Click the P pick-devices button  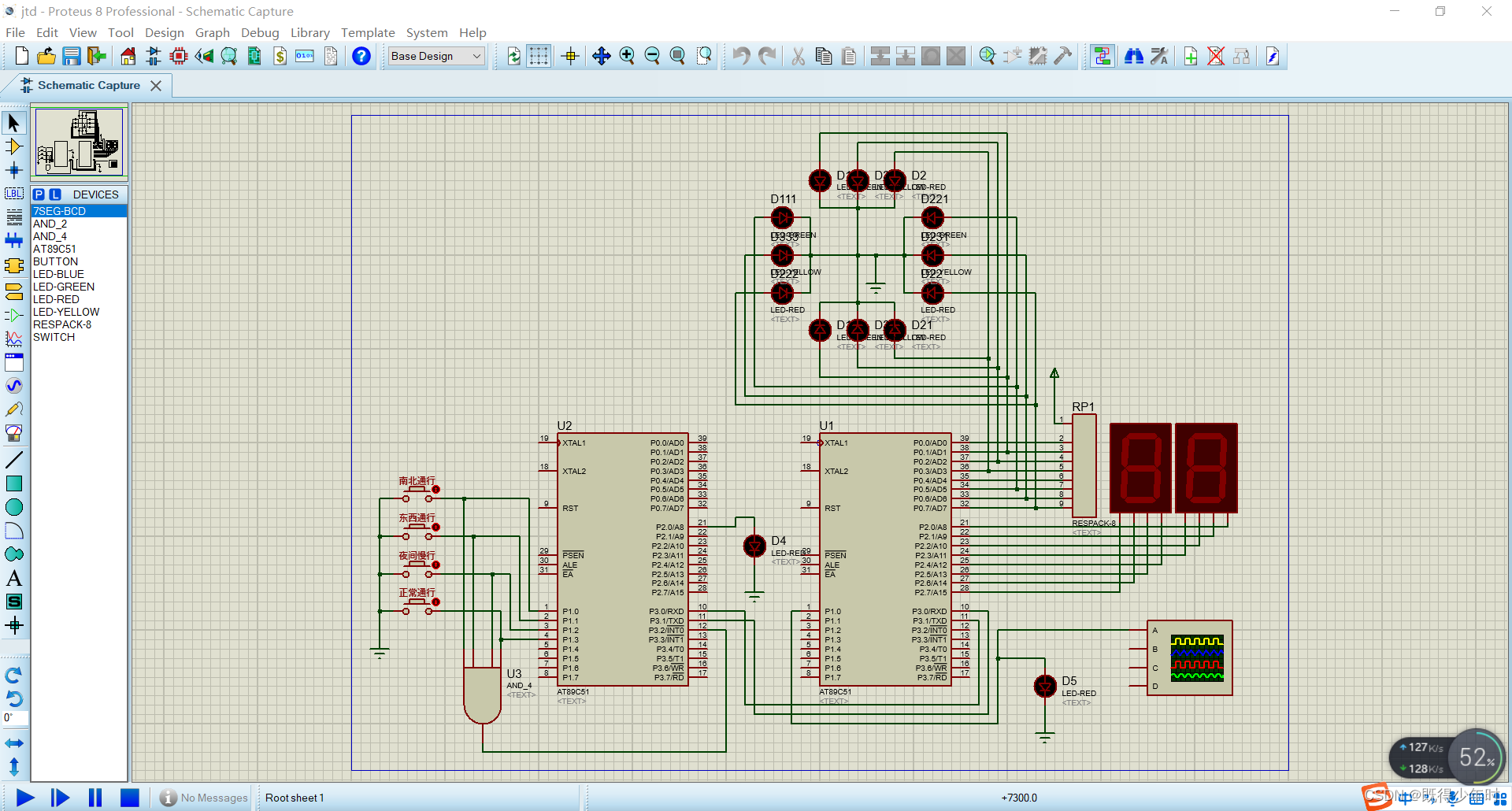coord(39,194)
